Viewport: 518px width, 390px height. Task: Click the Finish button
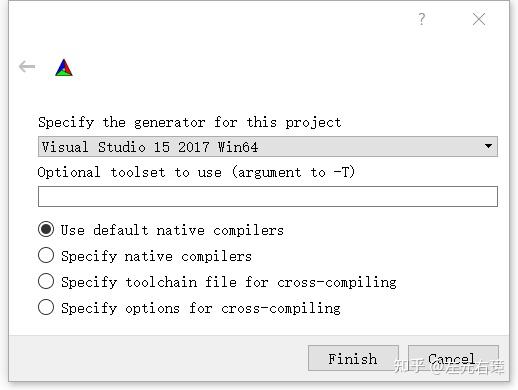(353, 358)
